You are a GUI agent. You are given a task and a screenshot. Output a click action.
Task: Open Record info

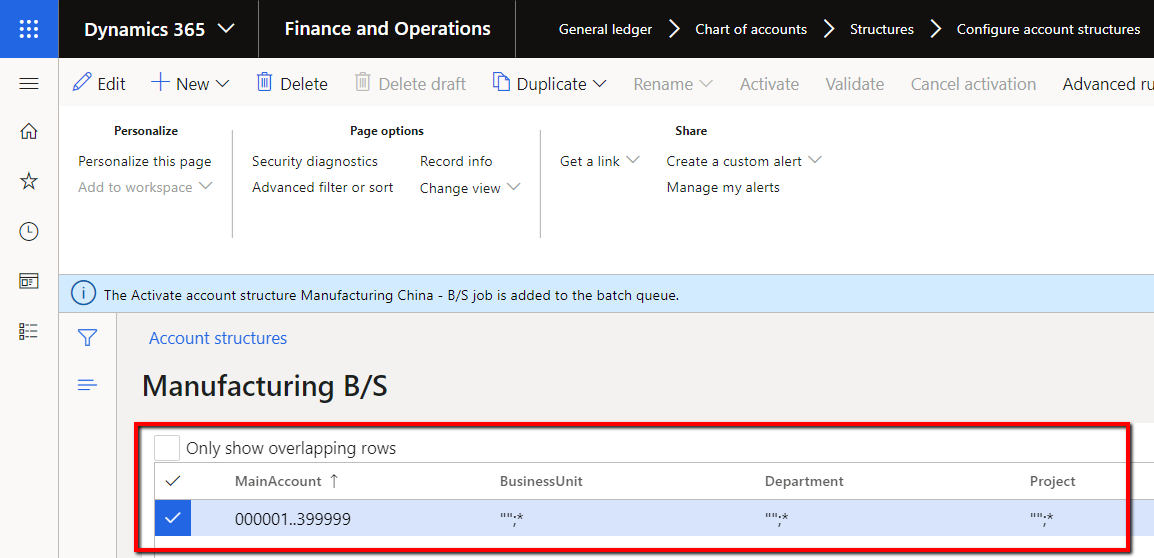tap(456, 161)
